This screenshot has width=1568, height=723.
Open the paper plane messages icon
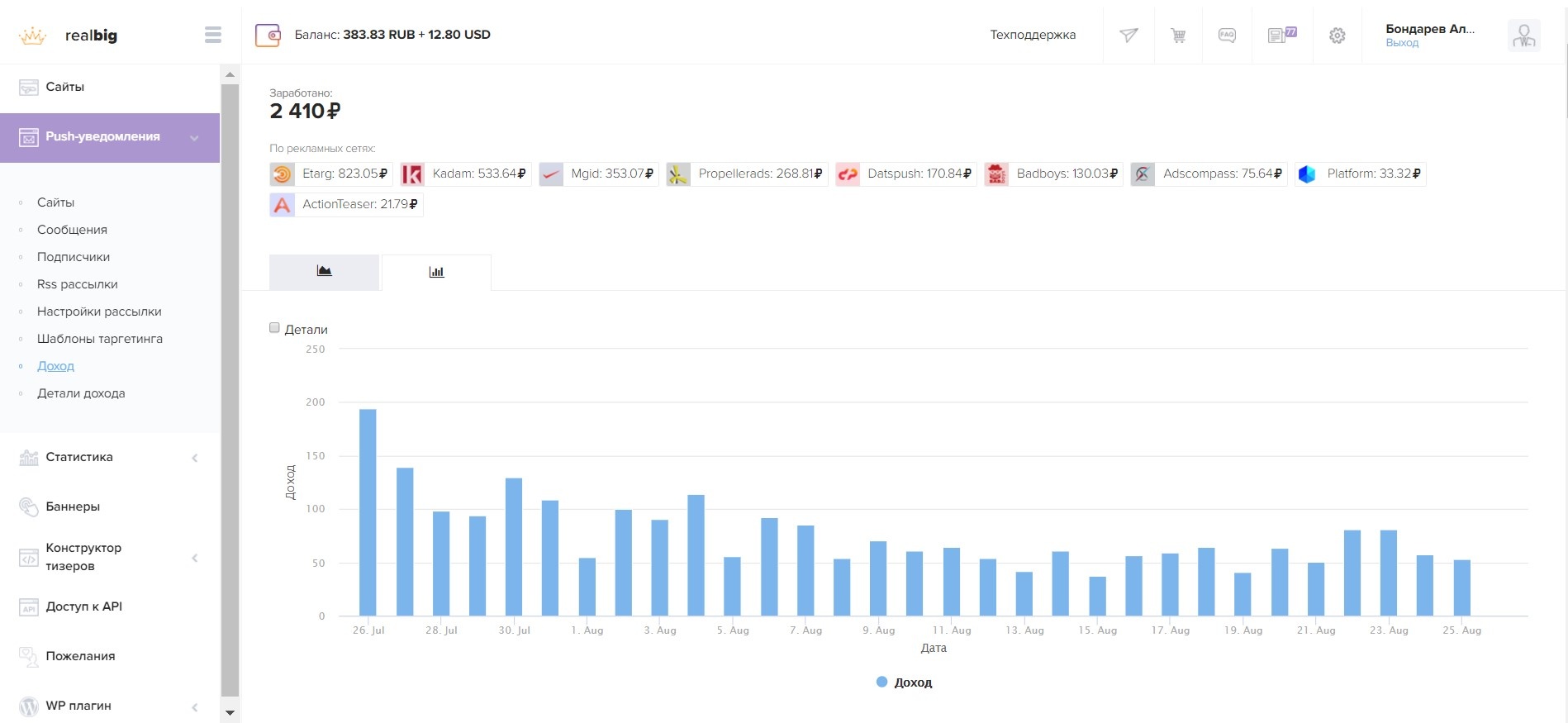[x=1128, y=35]
